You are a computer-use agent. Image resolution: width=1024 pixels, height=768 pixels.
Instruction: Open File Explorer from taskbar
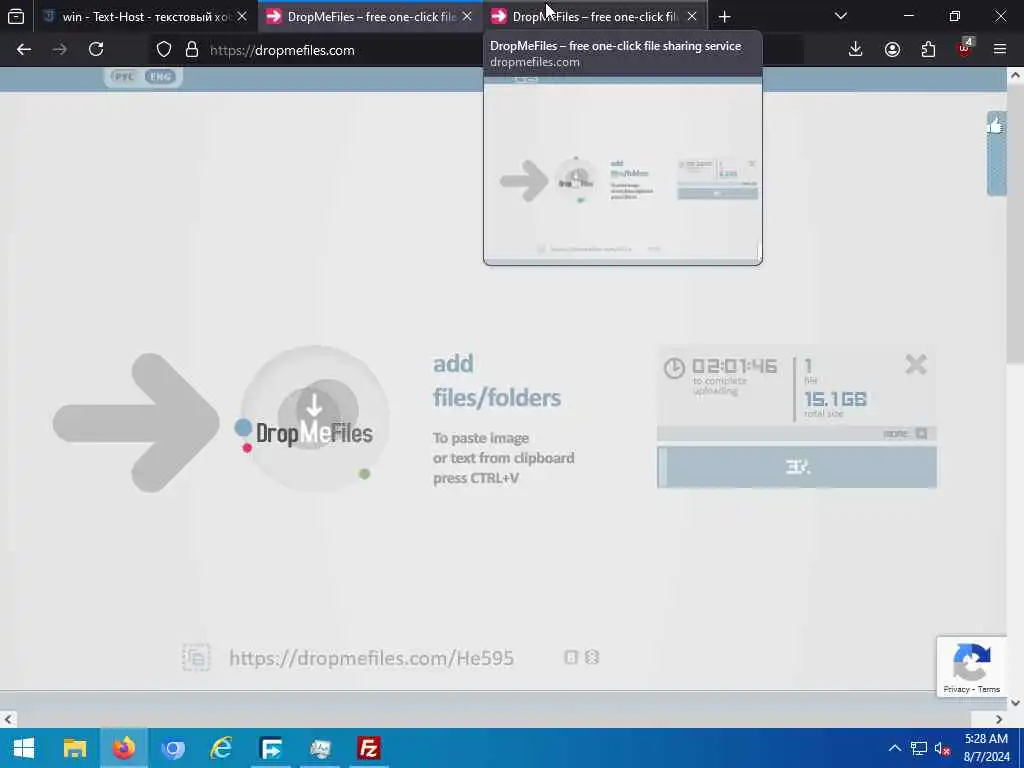[x=74, y=748]
